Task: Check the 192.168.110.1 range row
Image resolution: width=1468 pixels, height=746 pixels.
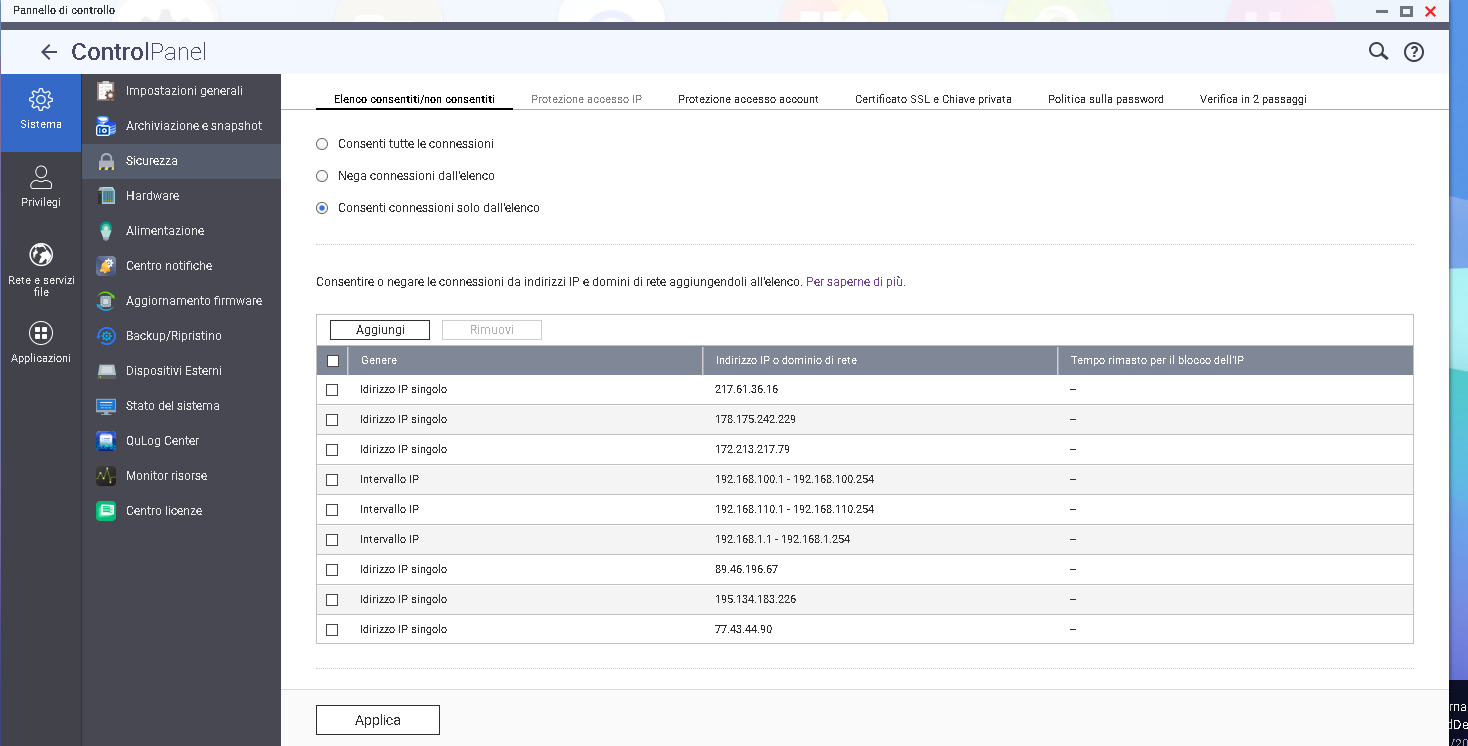Action: coord(332,510)
